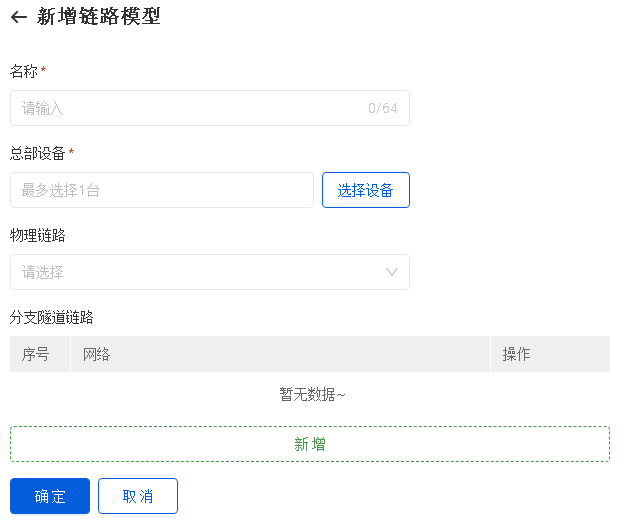Click the 名称 field label
633x527 pixels.
(24, 71)
